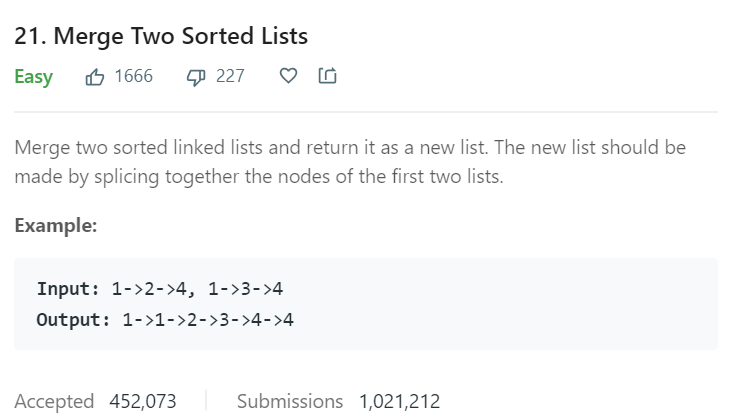This screenshot has height=418, width=733.
Task: Click the thumbs-up like icon
Action: pos(95,76)
